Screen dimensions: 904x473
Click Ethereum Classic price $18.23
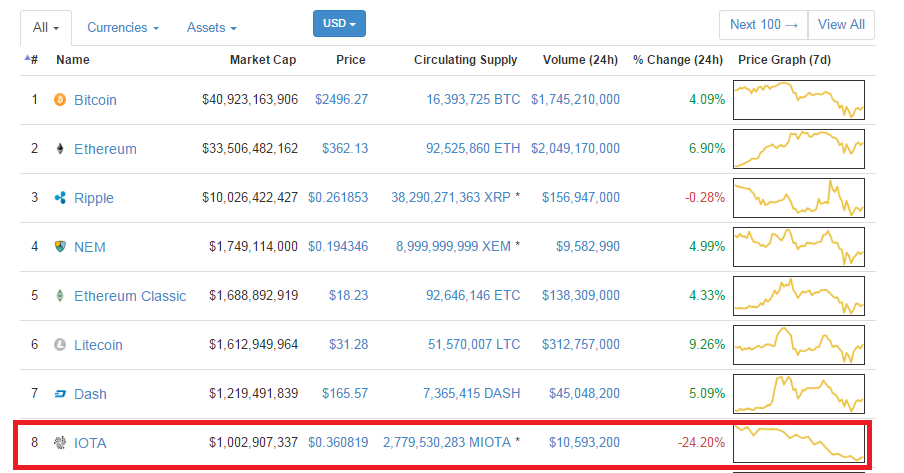tap(348, 295)
